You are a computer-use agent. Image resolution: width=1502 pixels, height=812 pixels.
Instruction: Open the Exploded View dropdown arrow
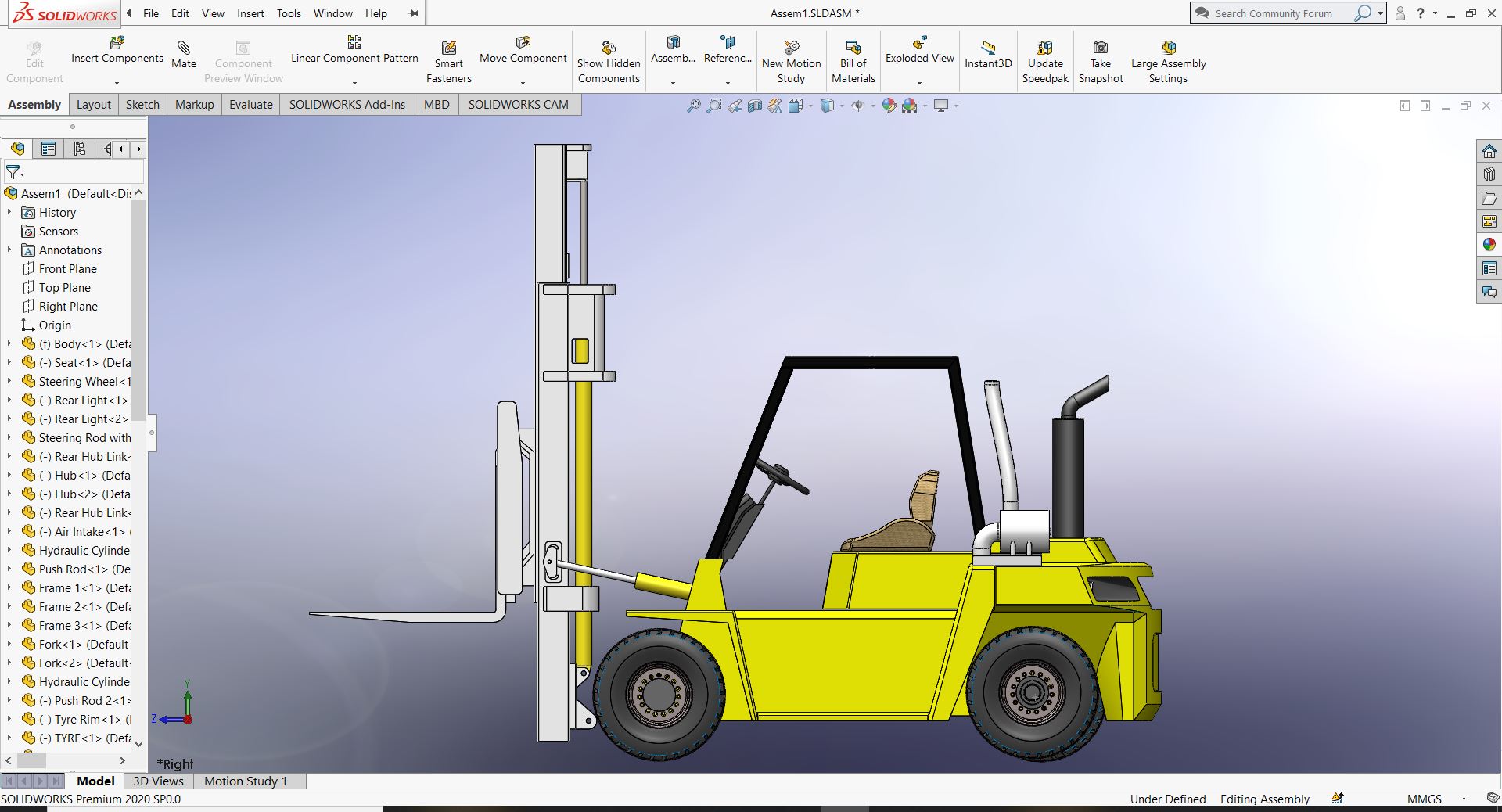pyautogui.click(x=919, y=82)
